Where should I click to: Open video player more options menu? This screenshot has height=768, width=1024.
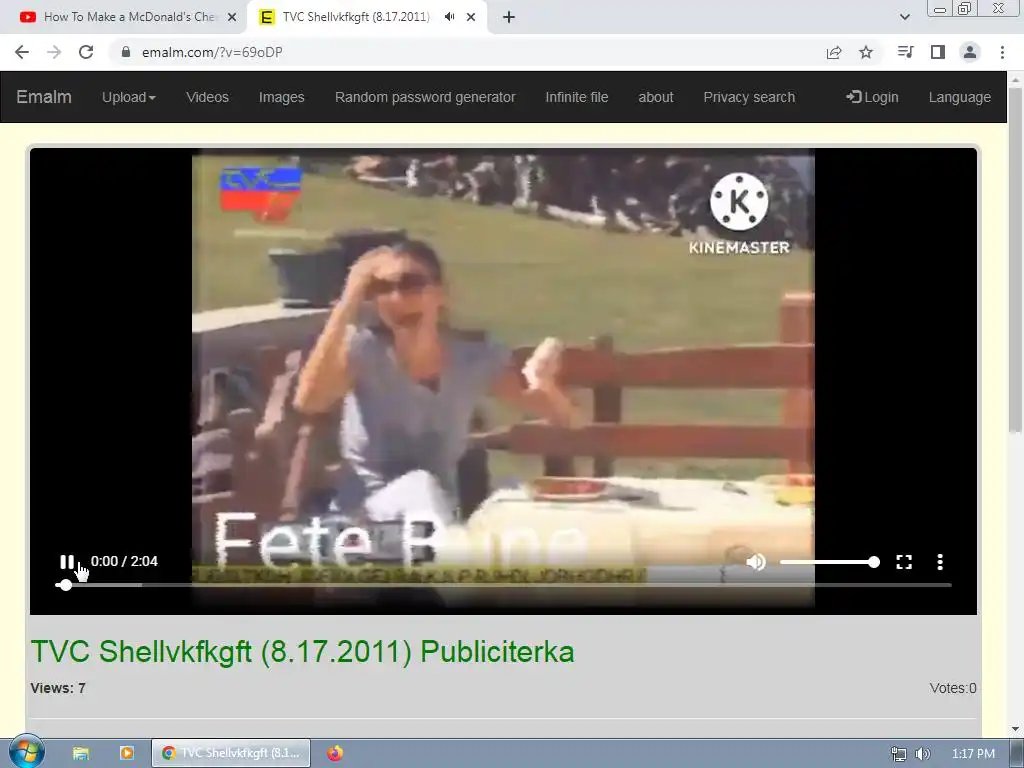click(x=940, y=562)
